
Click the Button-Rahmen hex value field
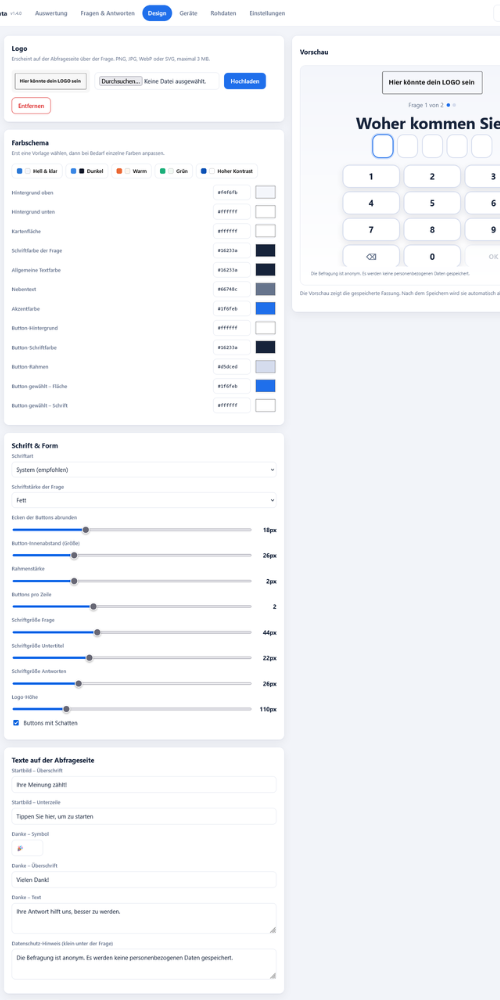pyautogui.click(x=232, y=367)
